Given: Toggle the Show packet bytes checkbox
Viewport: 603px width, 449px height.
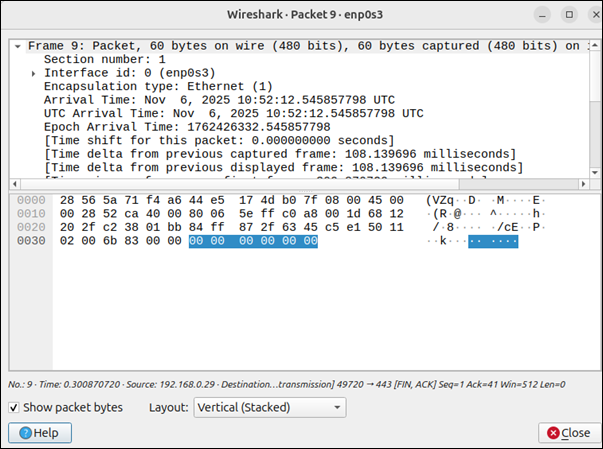Looking at the screenshot, I should pyautogui.click(x=14, y=407).
